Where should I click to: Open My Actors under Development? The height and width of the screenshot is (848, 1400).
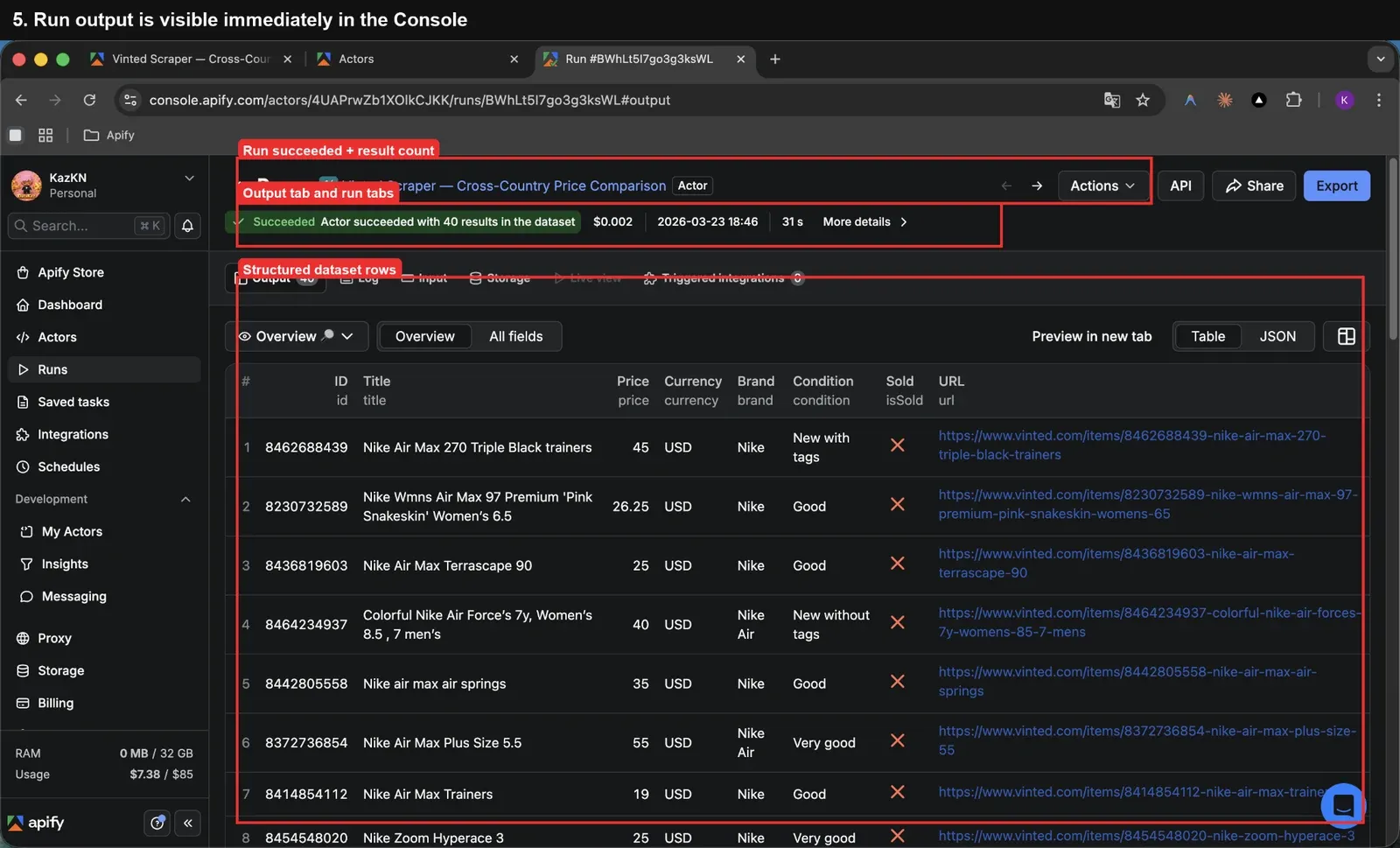[104, 531]
